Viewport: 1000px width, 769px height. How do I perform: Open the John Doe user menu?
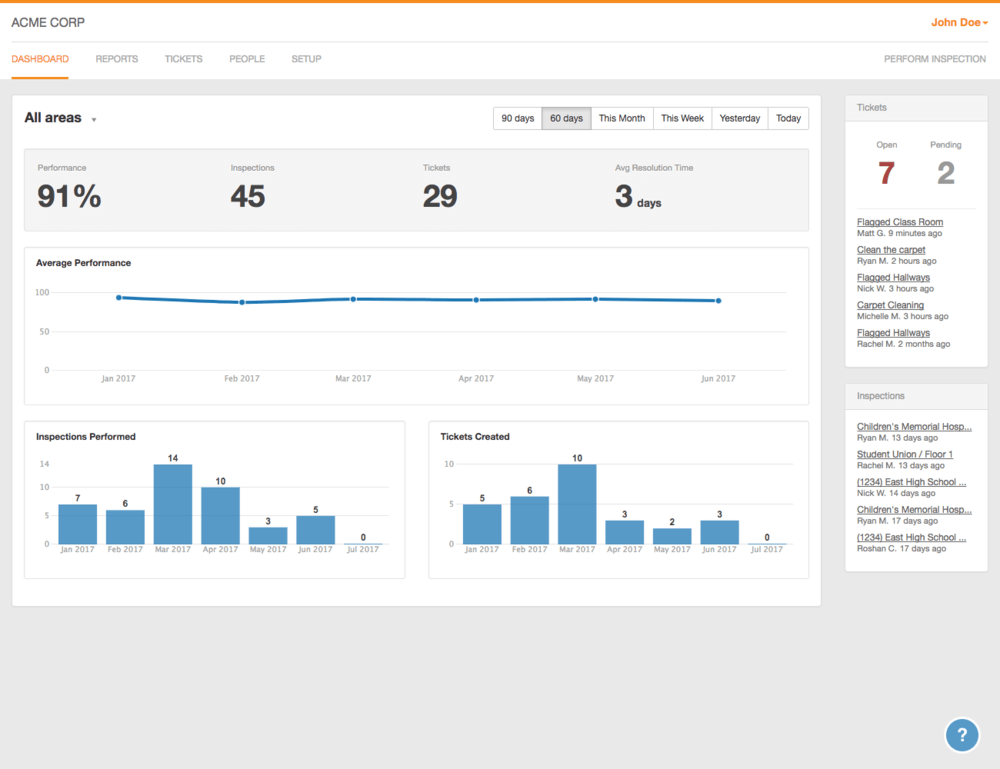tap(959, 22)
